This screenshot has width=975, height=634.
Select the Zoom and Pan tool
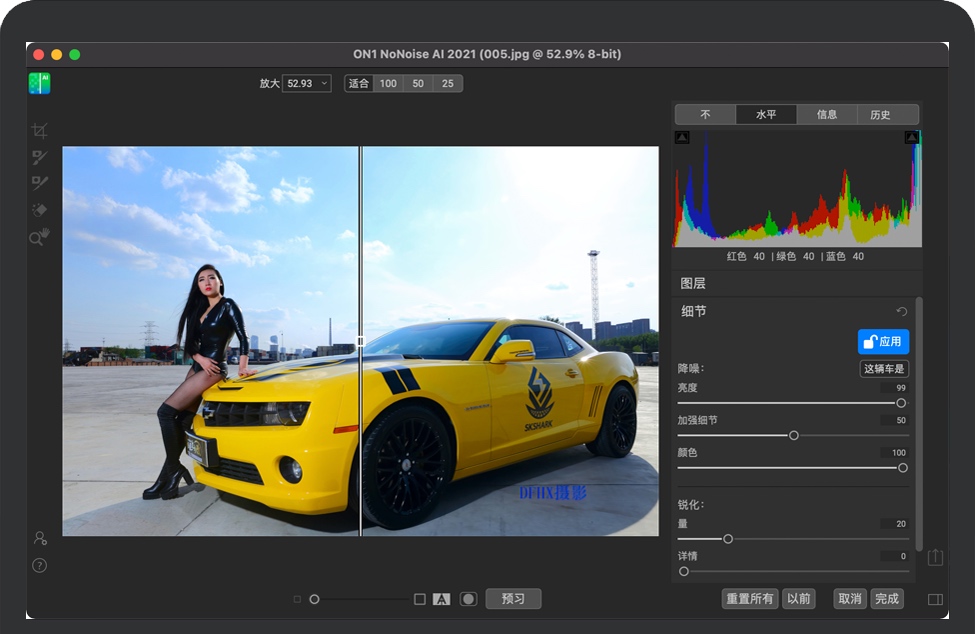point(40,237)
